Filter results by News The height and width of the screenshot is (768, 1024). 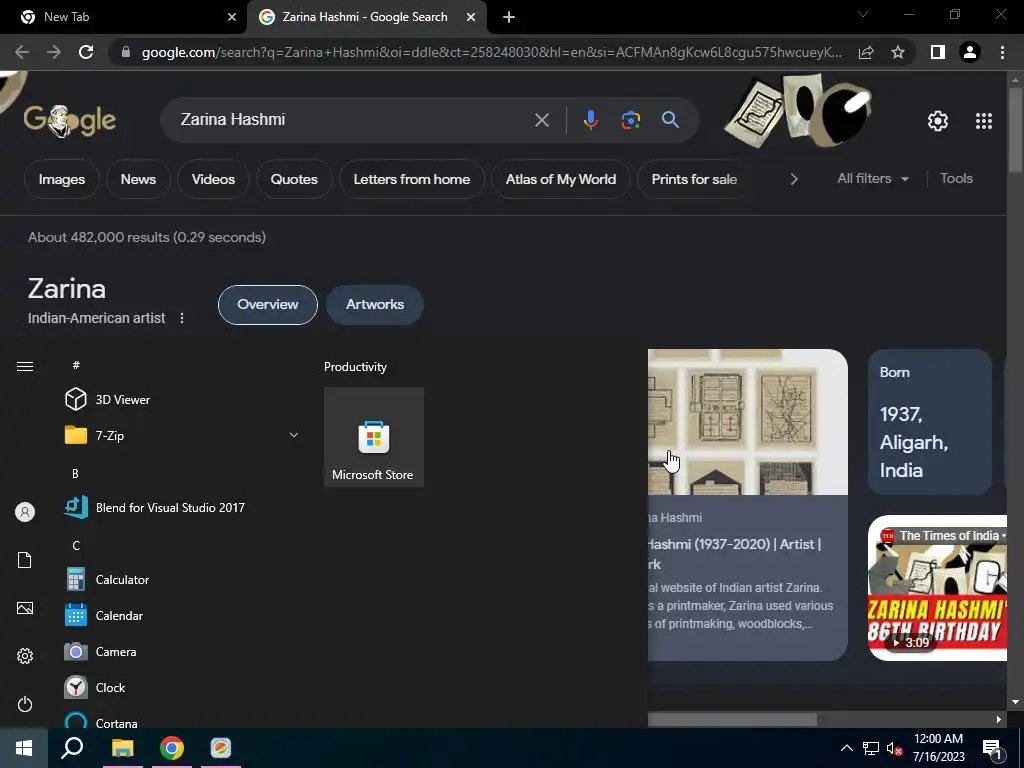pyautogui.click(x=138, y=179)
